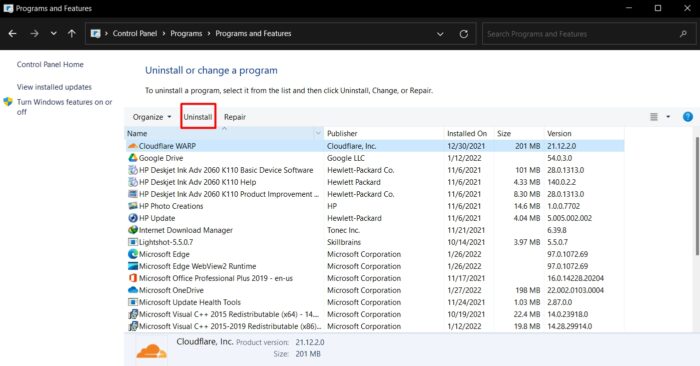Sort by the Size column header
The image size is (700, 366).
[x=519, y=133]
